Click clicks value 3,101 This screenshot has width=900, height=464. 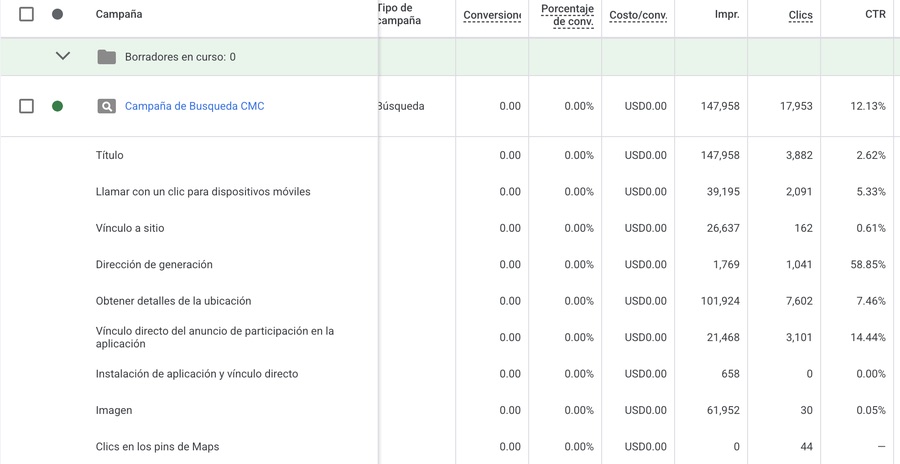tap(799, 337)
